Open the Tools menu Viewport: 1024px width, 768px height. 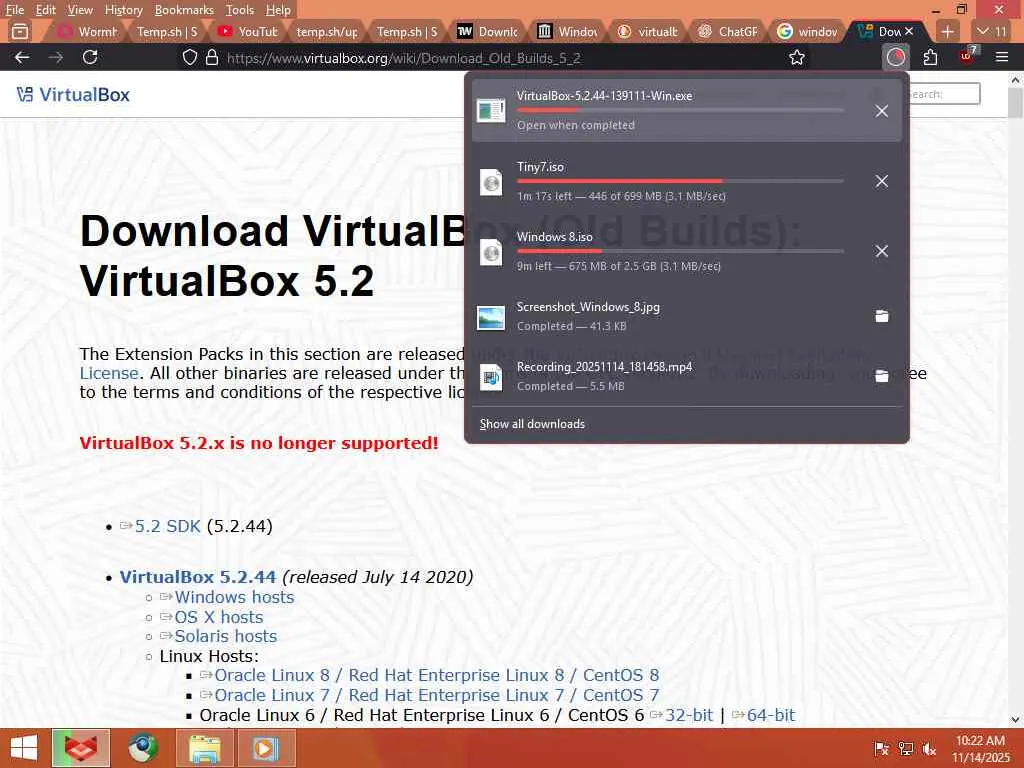(239, 10)
